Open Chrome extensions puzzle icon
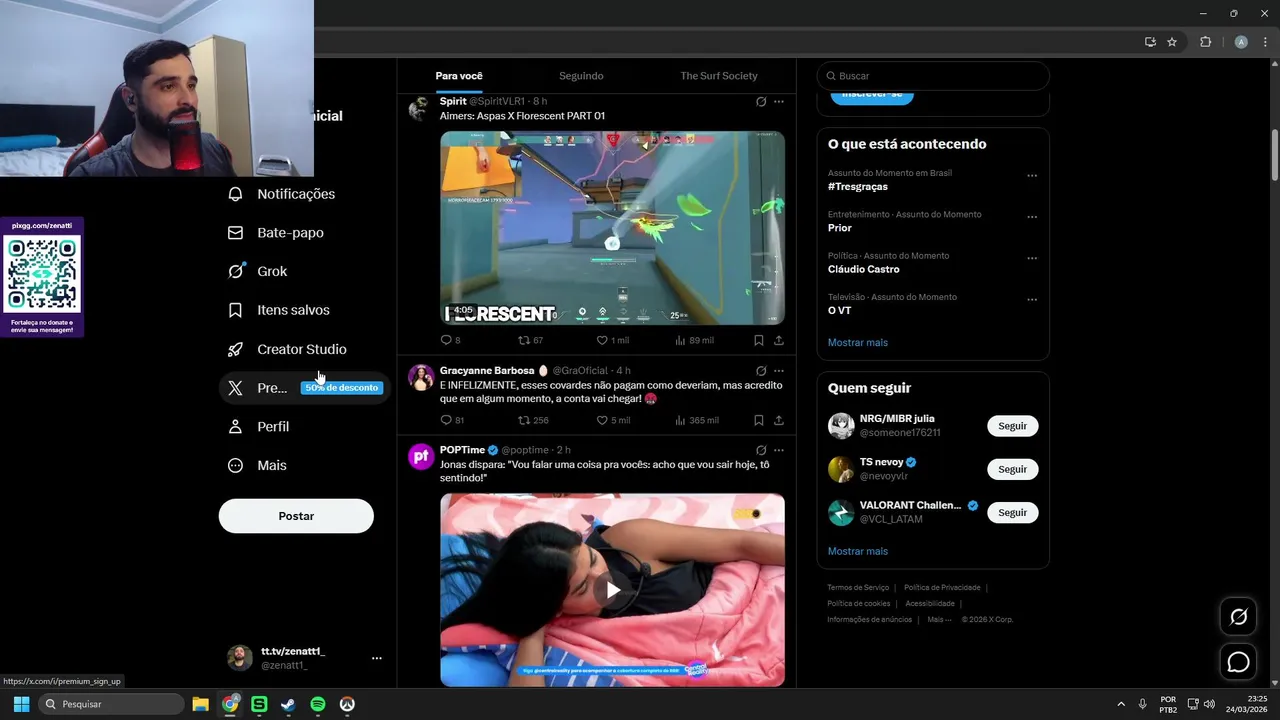This screenshot has height=720, width=1280. [1205, 42]
